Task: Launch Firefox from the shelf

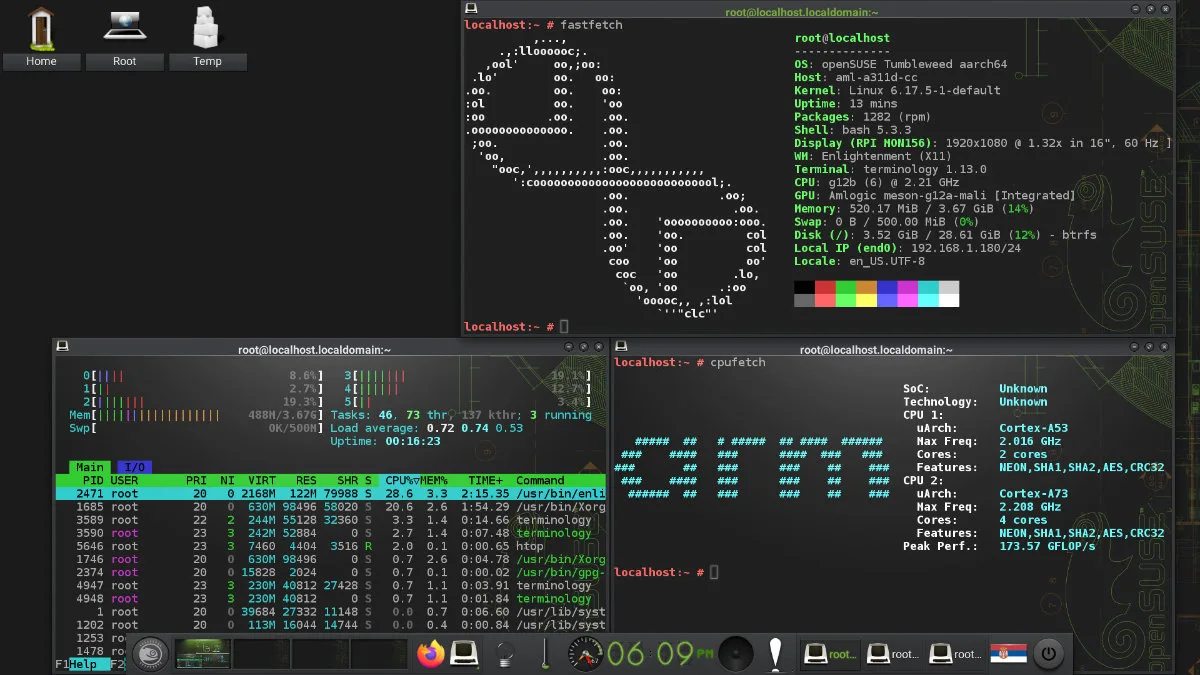Action: click(431, 654)
